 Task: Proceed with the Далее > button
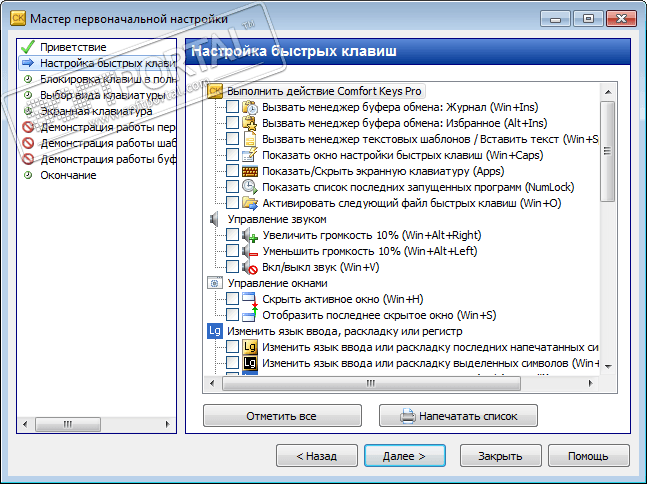(x=404, y=456)
